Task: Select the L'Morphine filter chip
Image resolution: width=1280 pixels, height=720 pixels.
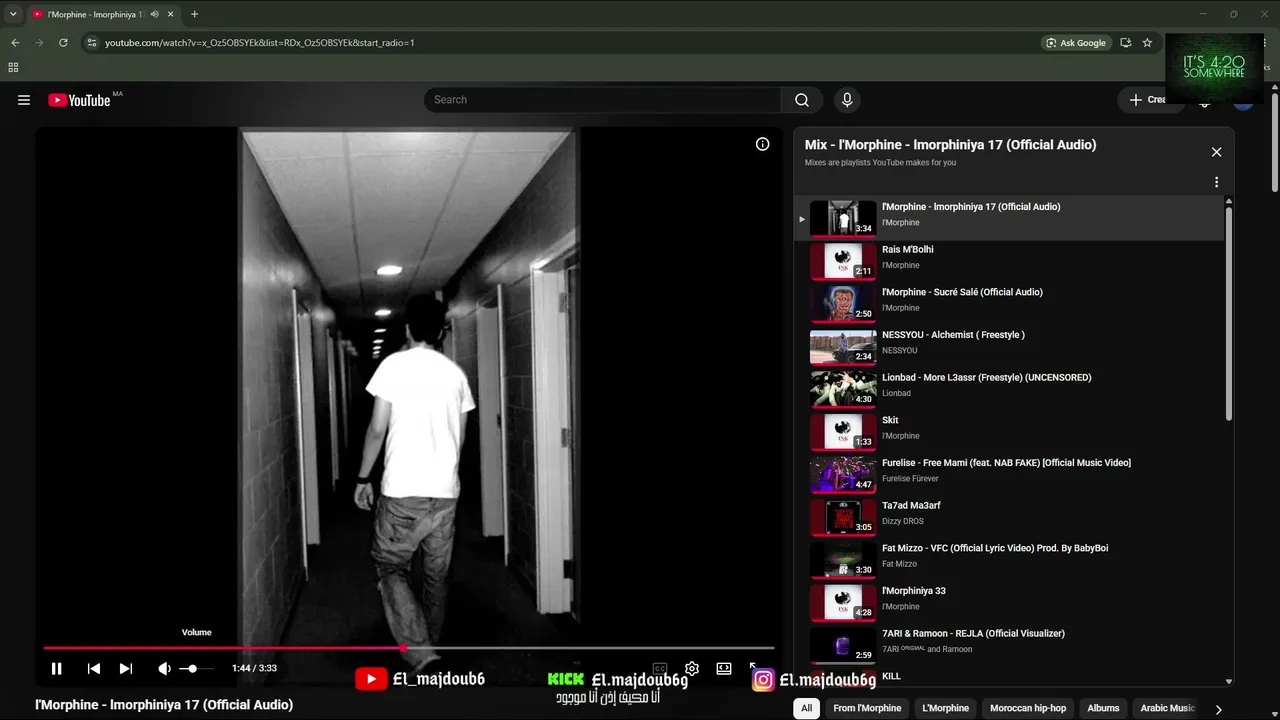Action: click(946, 708)
